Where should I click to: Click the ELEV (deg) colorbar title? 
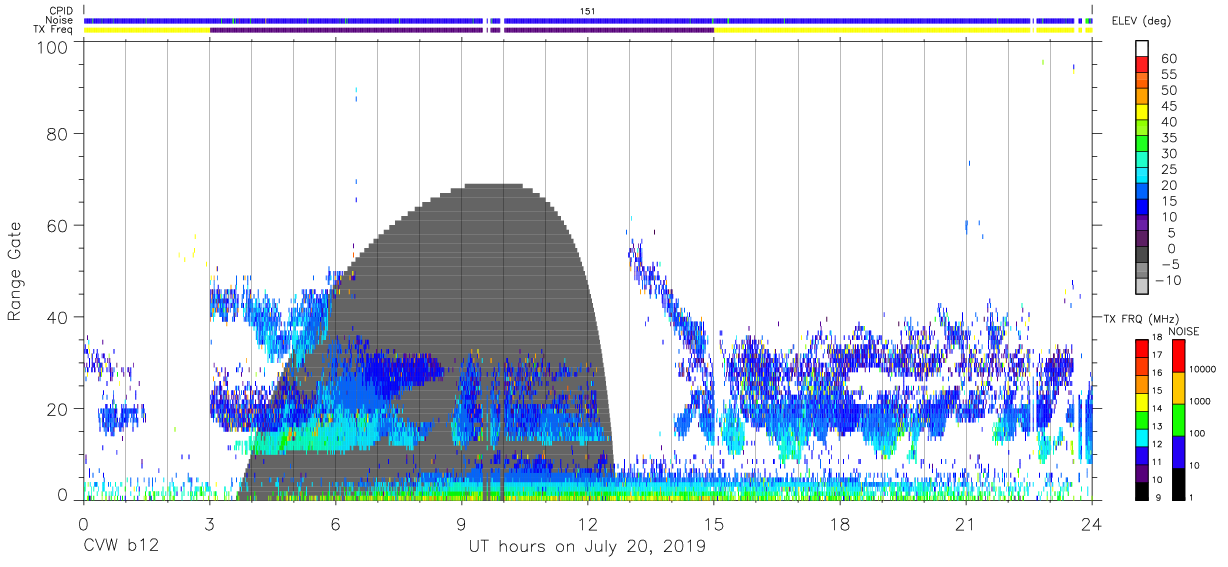tap(1141, 20)
